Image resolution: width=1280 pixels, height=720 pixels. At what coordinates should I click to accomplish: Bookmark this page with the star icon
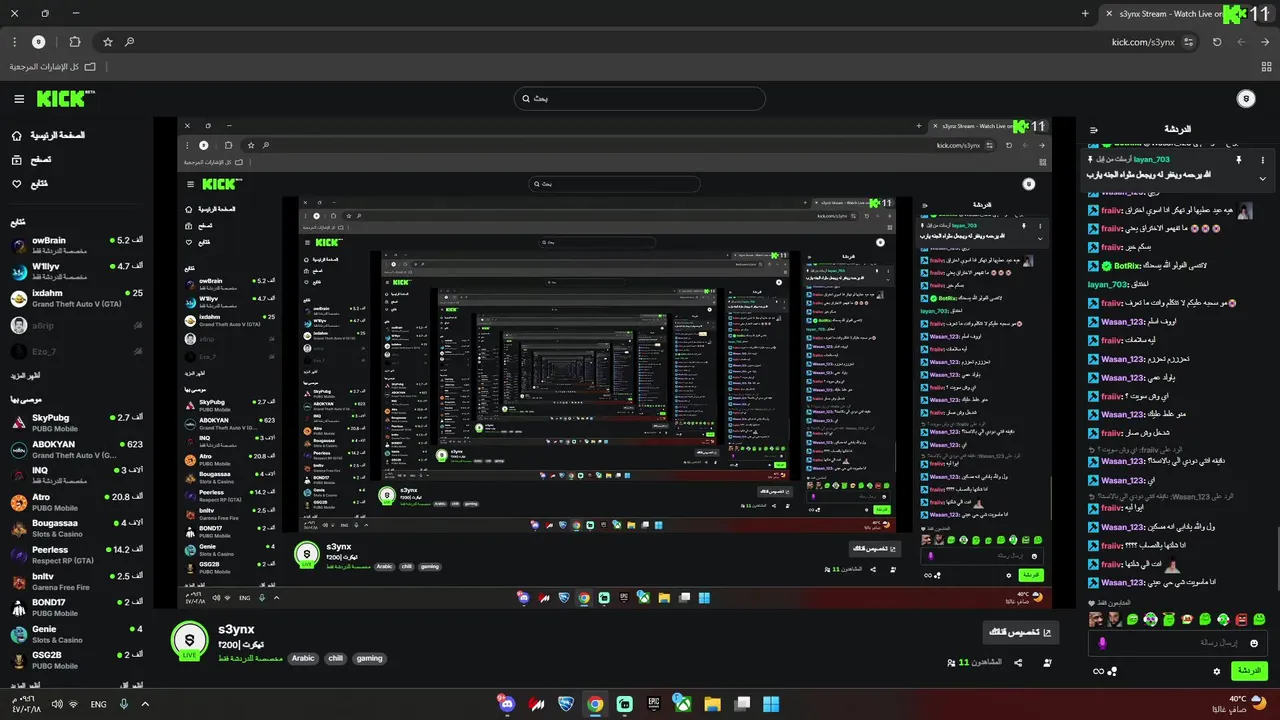pyautogui.click(x=108, y=42)
